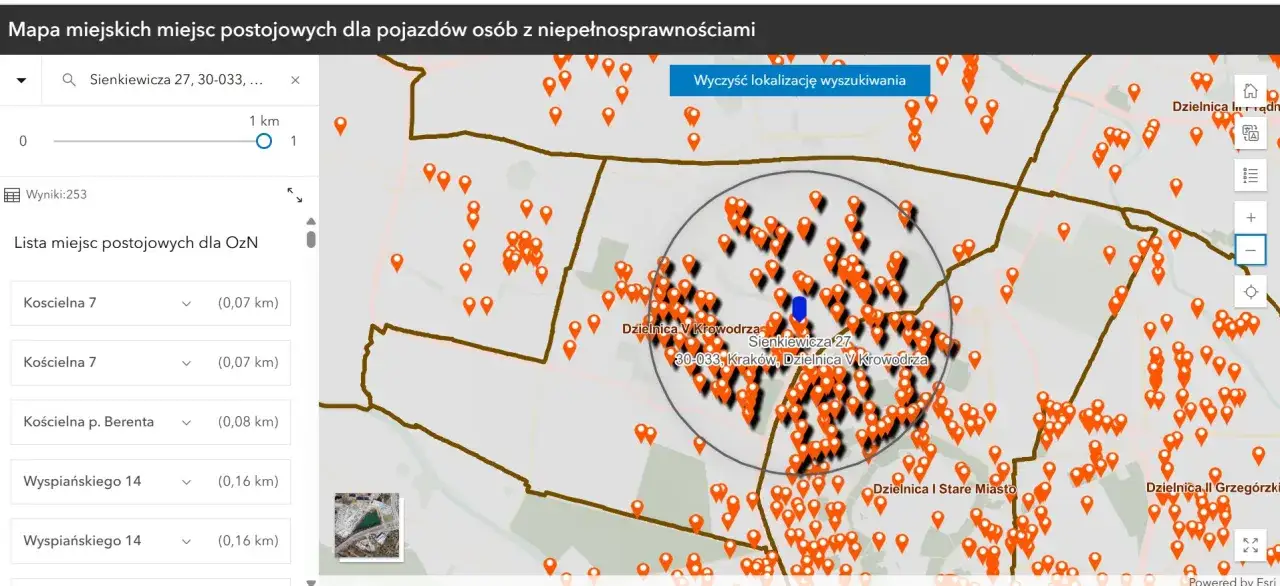Click the fullscreen map button

coord(1250,545)
